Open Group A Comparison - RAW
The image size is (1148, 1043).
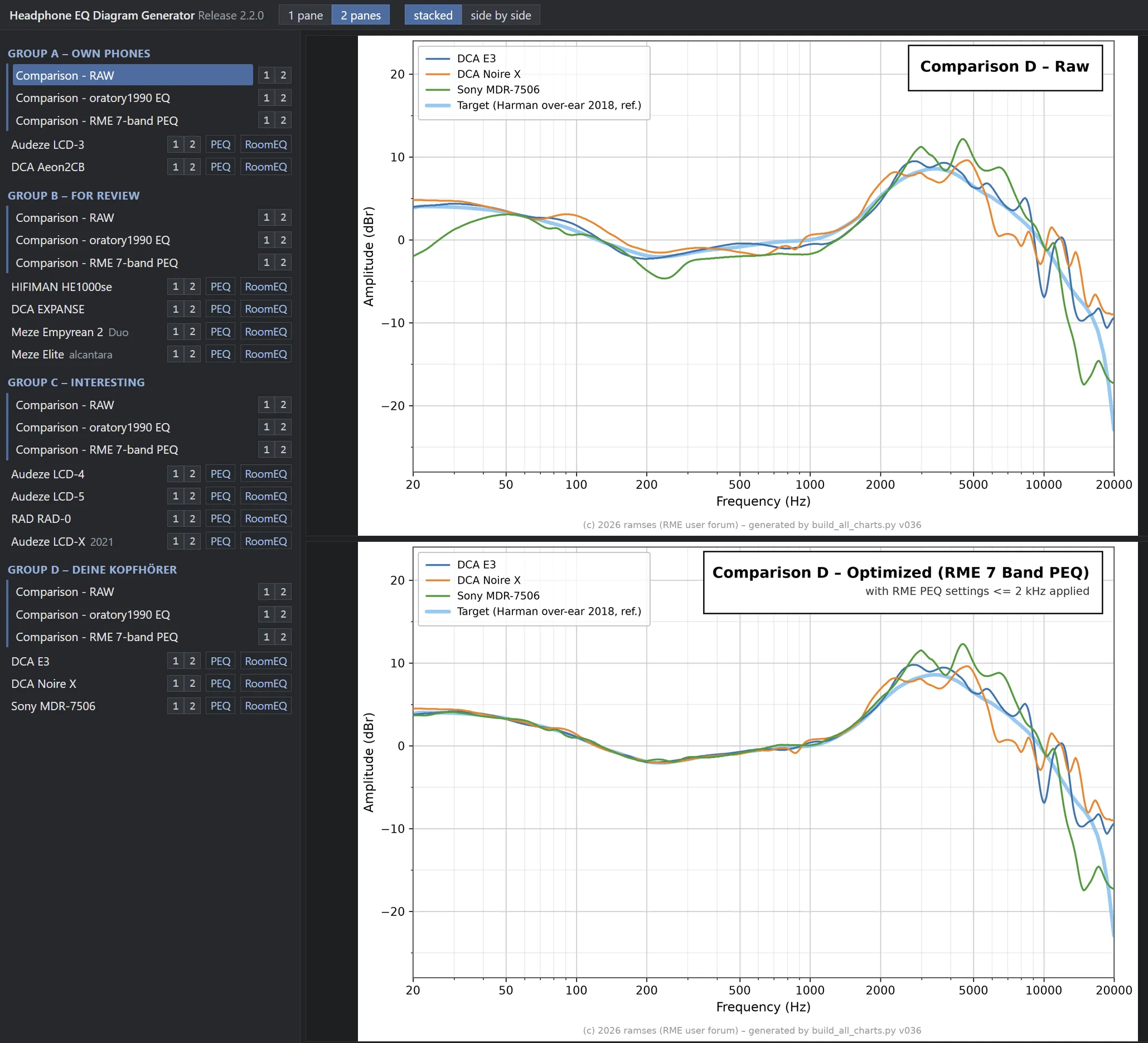pos(133,75)
